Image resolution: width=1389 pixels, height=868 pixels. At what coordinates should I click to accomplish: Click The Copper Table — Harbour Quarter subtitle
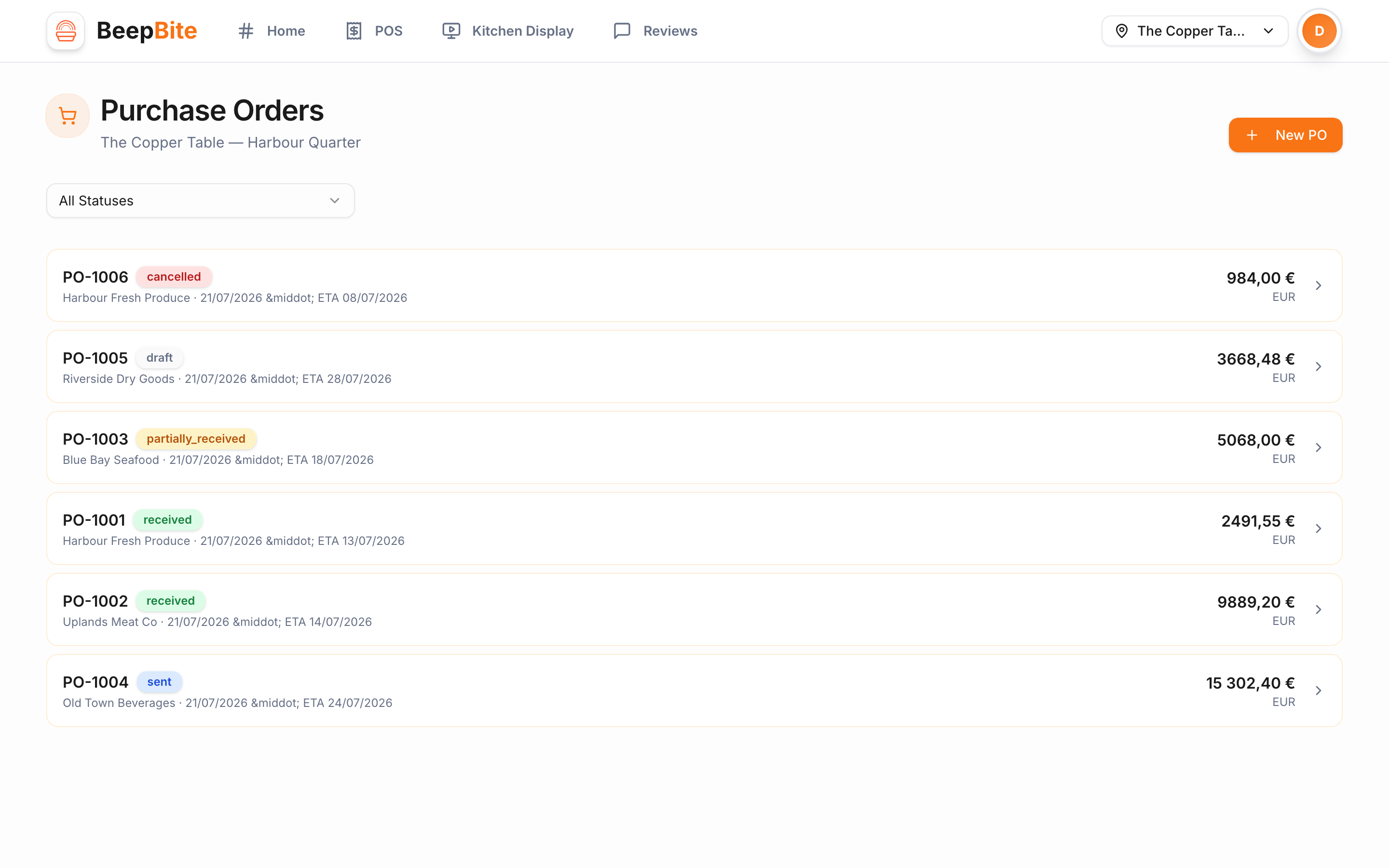[x=231, y=142]
